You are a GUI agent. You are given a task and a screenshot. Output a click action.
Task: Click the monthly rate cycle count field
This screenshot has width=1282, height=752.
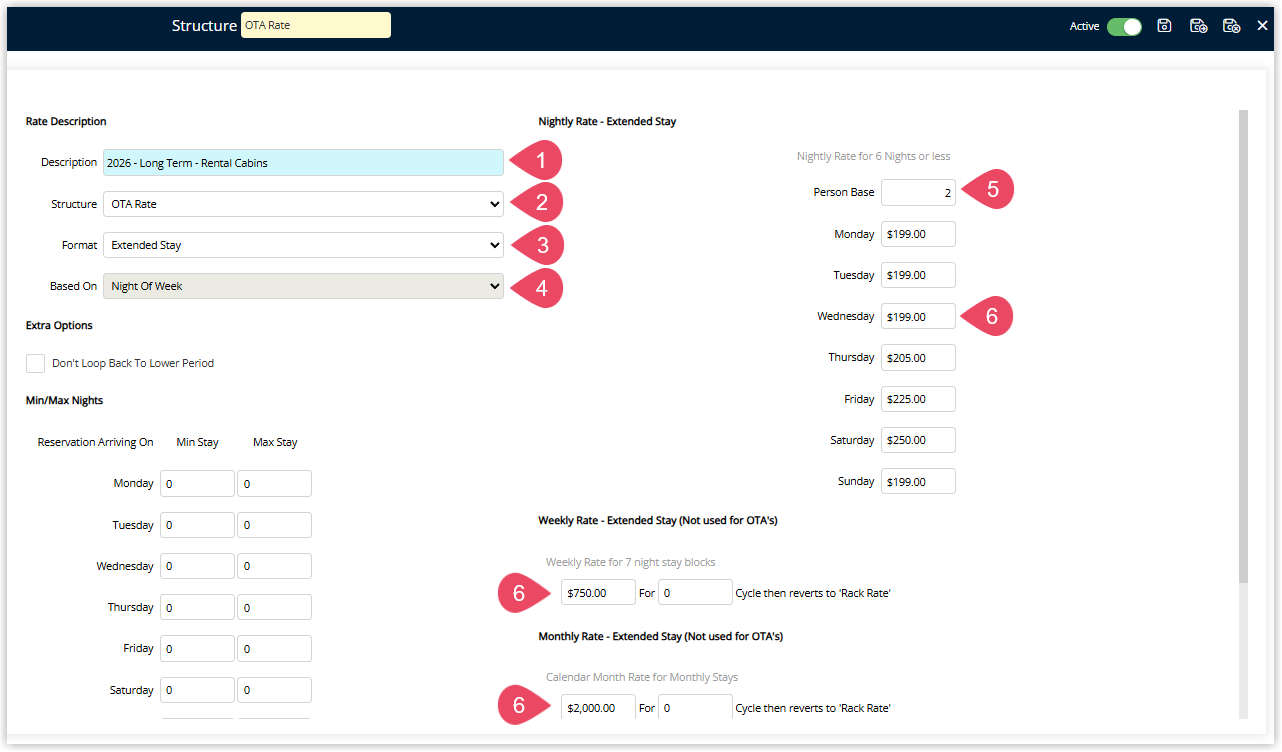coord(695,707)
